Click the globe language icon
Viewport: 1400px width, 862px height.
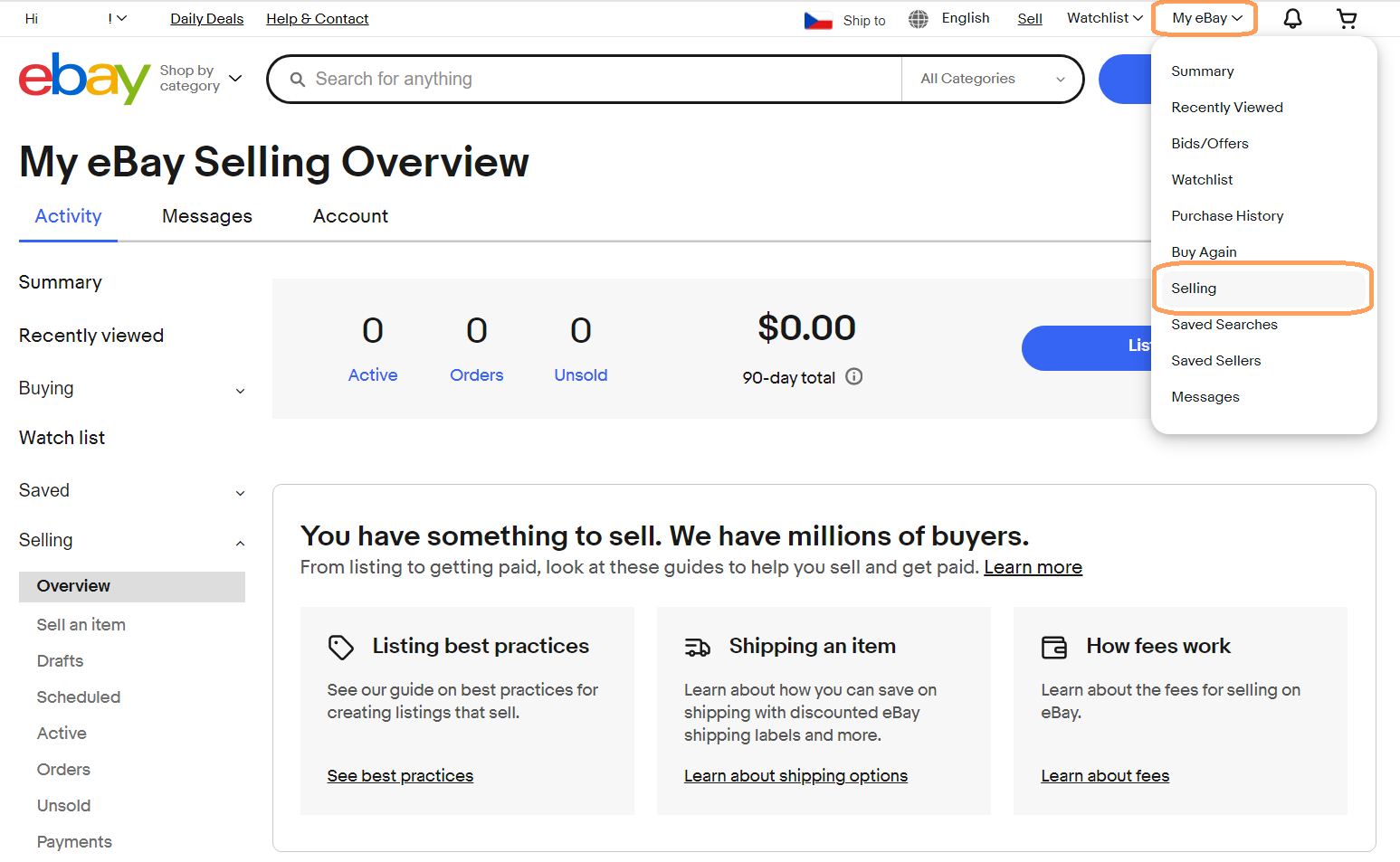pyautogui.click(x=918, y=18)
